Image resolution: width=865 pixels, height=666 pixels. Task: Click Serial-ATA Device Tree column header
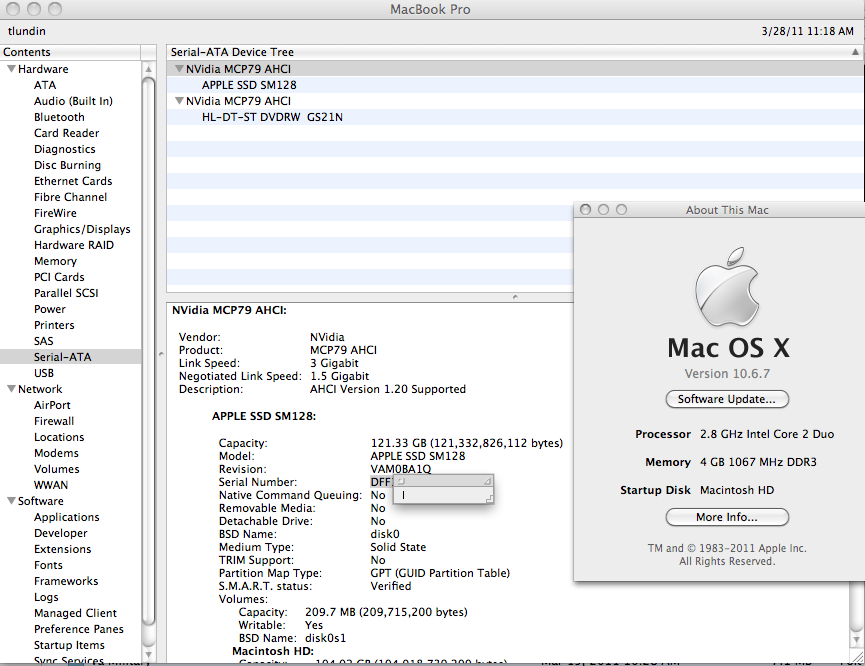pyautogui.click(x=515, y=52)
